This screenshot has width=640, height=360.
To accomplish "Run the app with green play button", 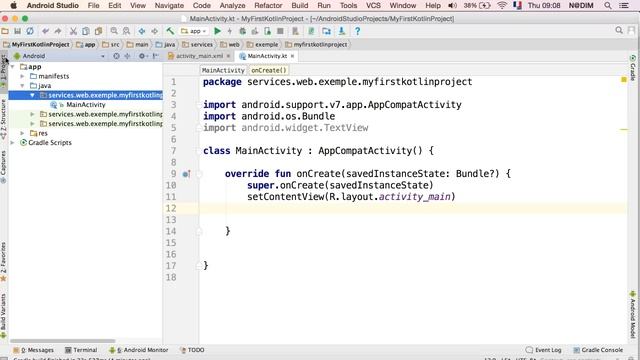I will (x=218, y=31).
